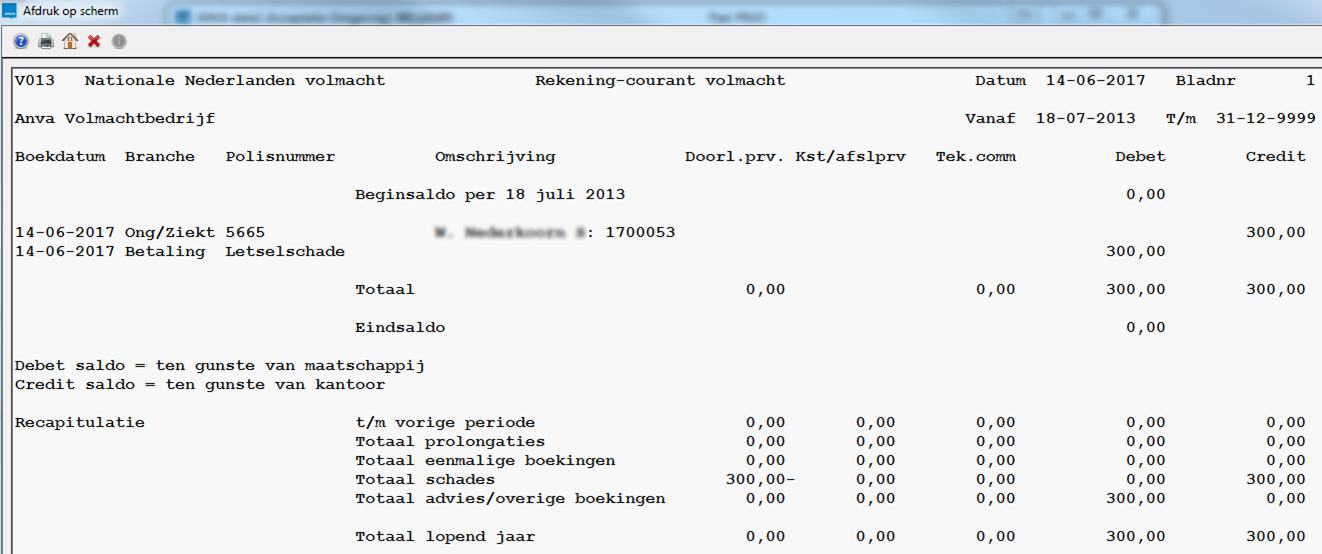
Task: Click the 'Totaal prolongaties' row label
Action: tap(450, 441)
